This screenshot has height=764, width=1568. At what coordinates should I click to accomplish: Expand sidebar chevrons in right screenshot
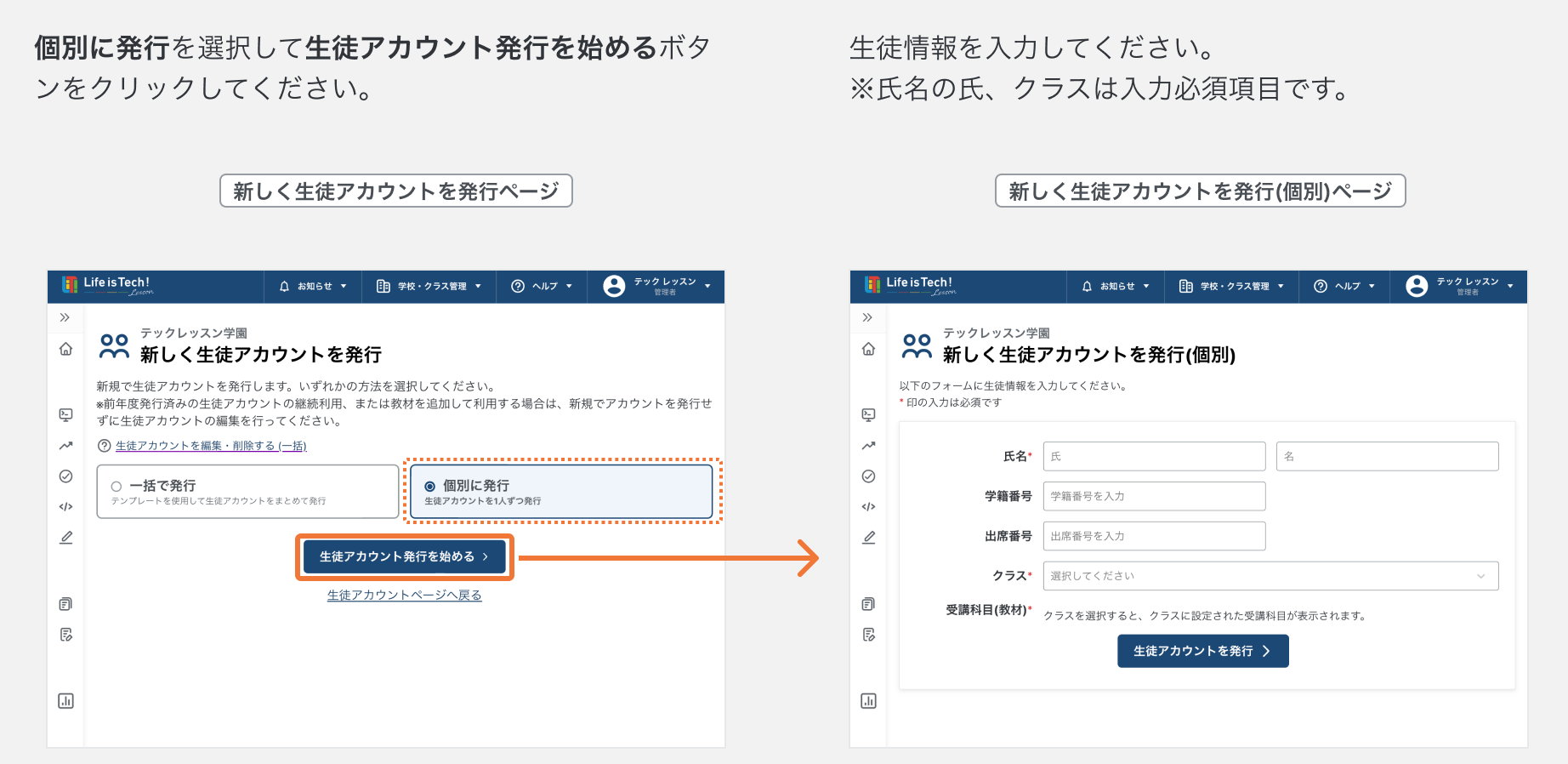867,317
